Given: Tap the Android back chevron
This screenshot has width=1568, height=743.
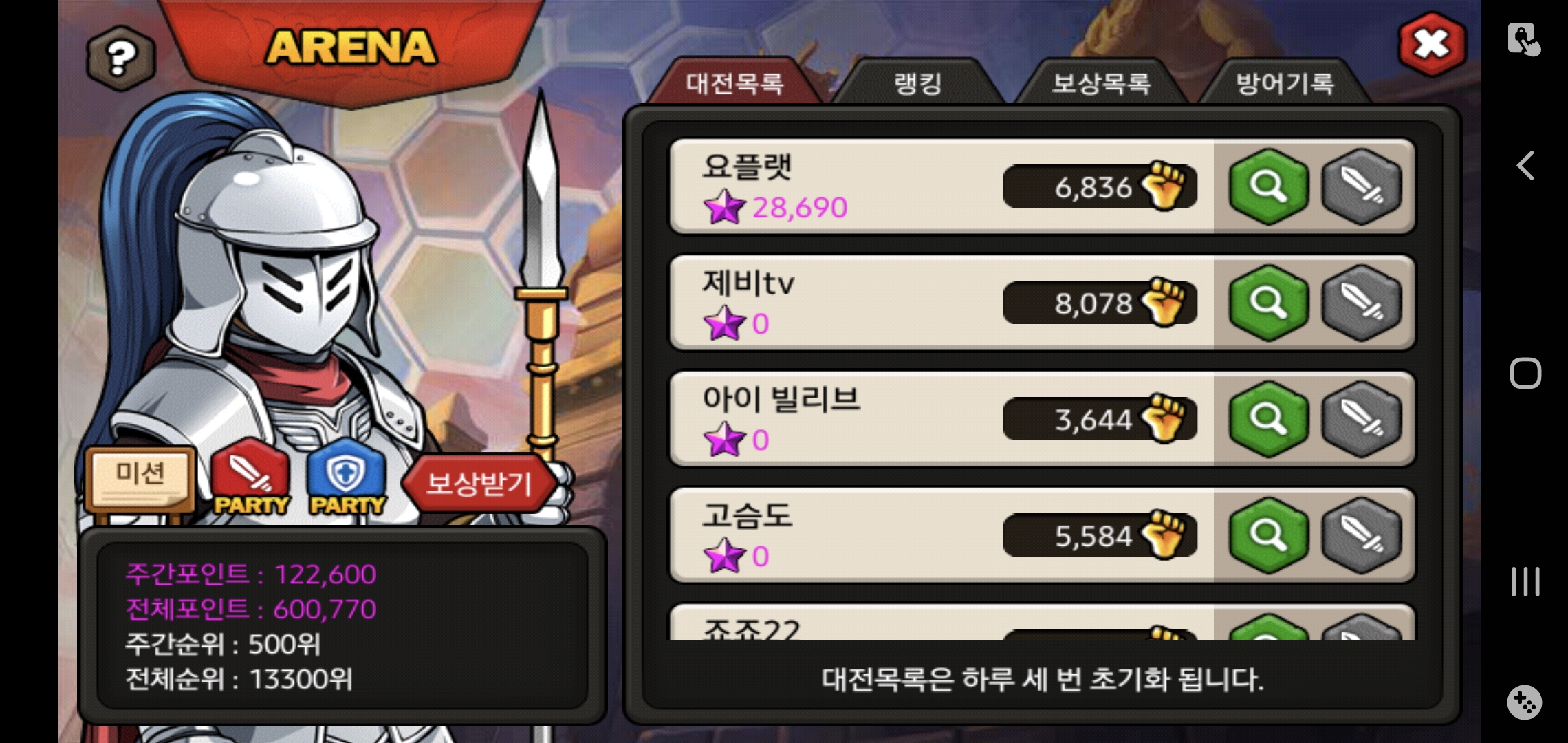Looking at the screenshot, I should click(1525, 165).
